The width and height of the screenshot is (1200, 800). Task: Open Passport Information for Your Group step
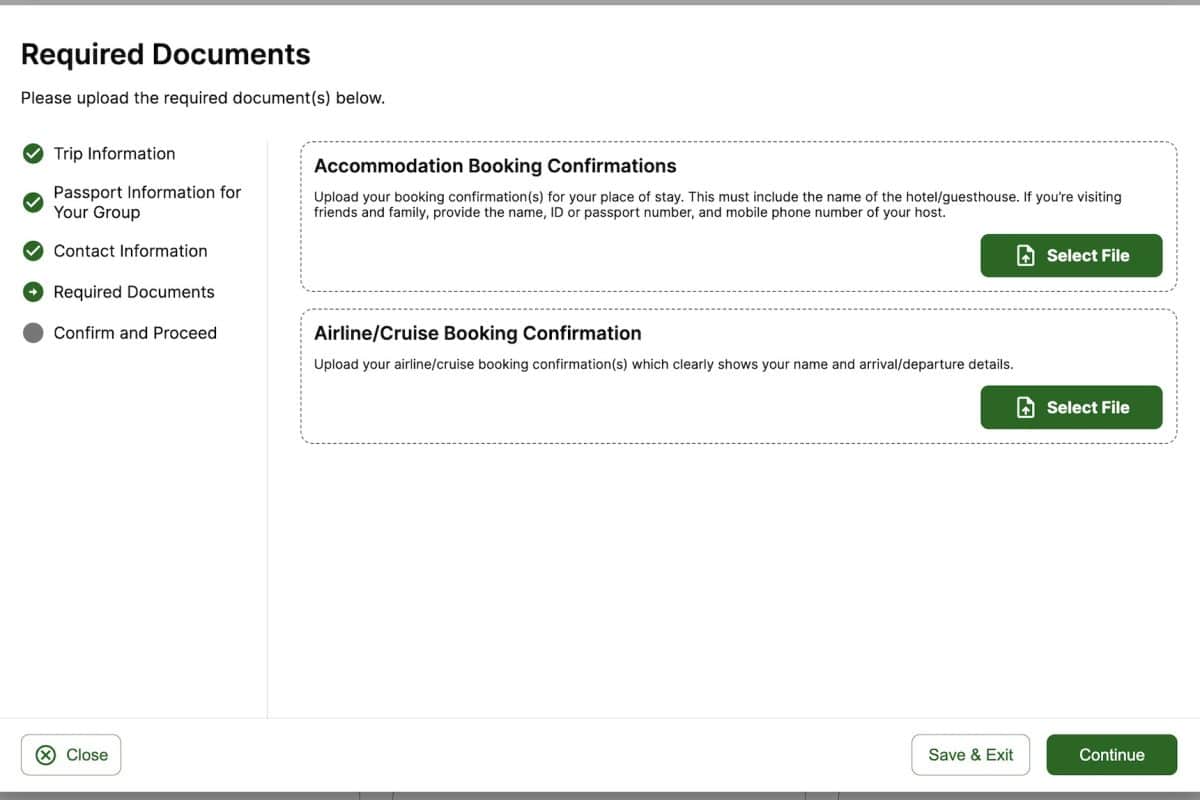[147, 202]
